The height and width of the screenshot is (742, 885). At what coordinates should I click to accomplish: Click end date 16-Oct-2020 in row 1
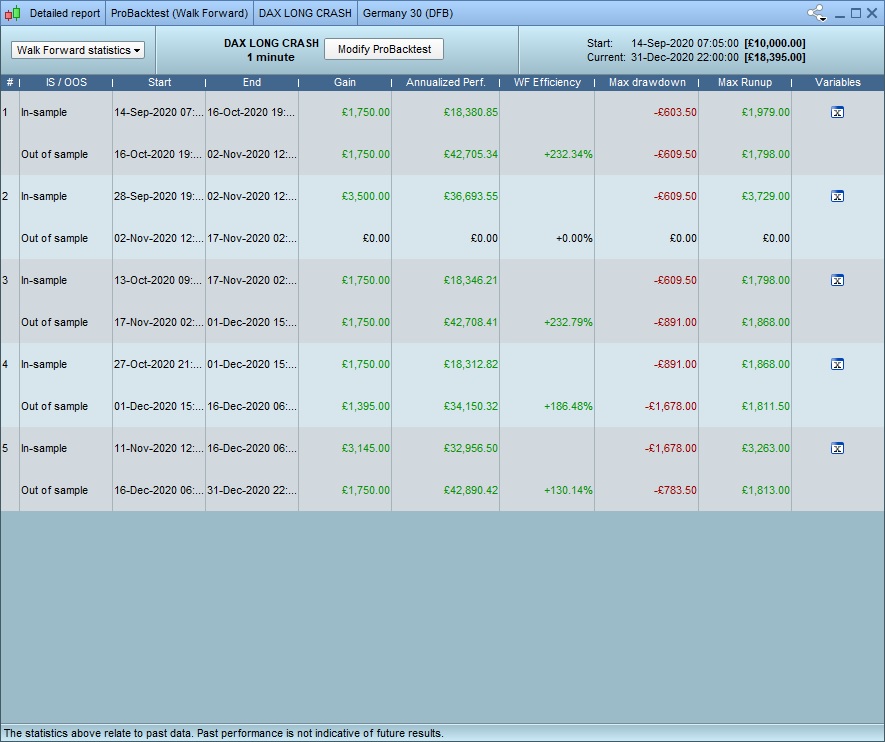pos(251,112)
